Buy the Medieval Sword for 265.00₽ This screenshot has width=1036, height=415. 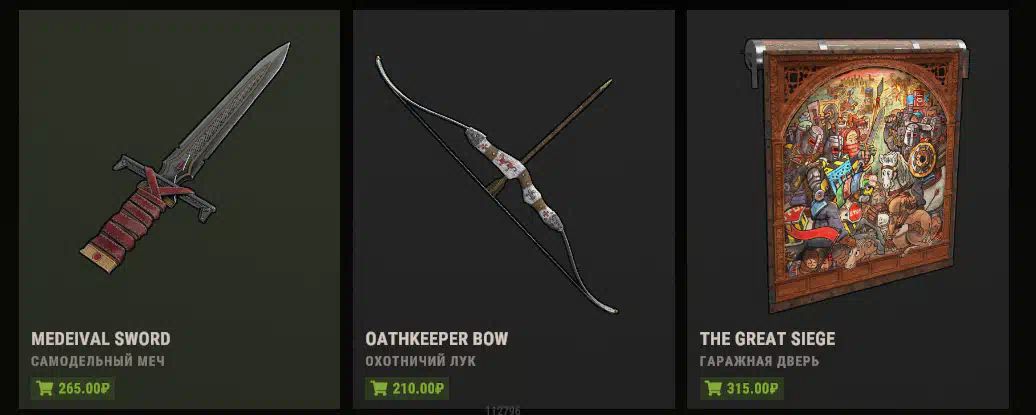pyautogui.click(x=73, y=389)
